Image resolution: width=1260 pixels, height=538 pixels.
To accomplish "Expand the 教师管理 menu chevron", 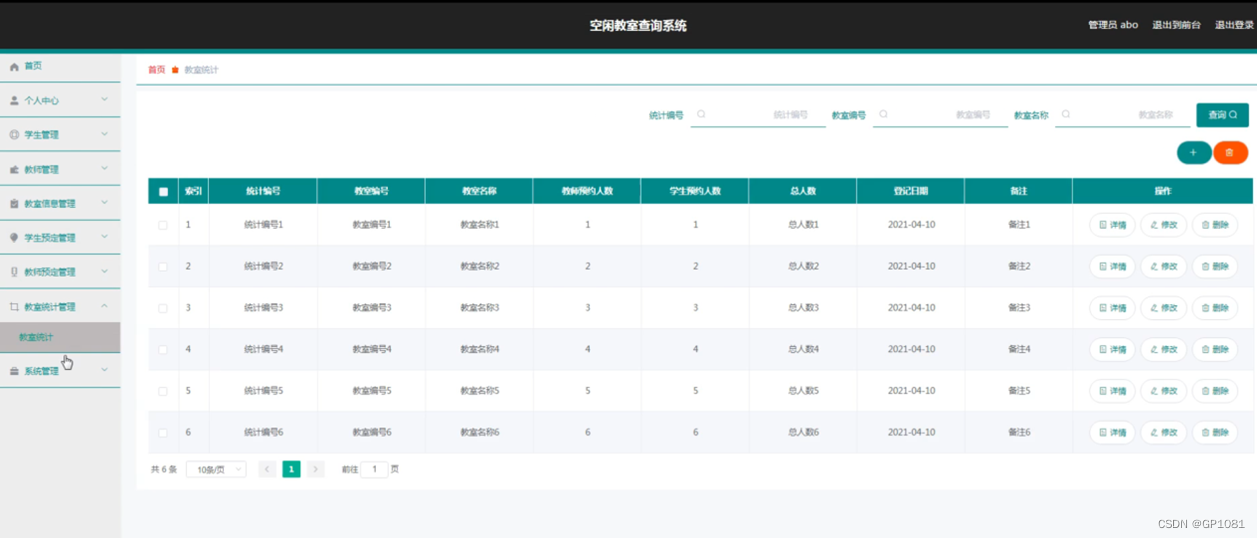I will [105, 169].
